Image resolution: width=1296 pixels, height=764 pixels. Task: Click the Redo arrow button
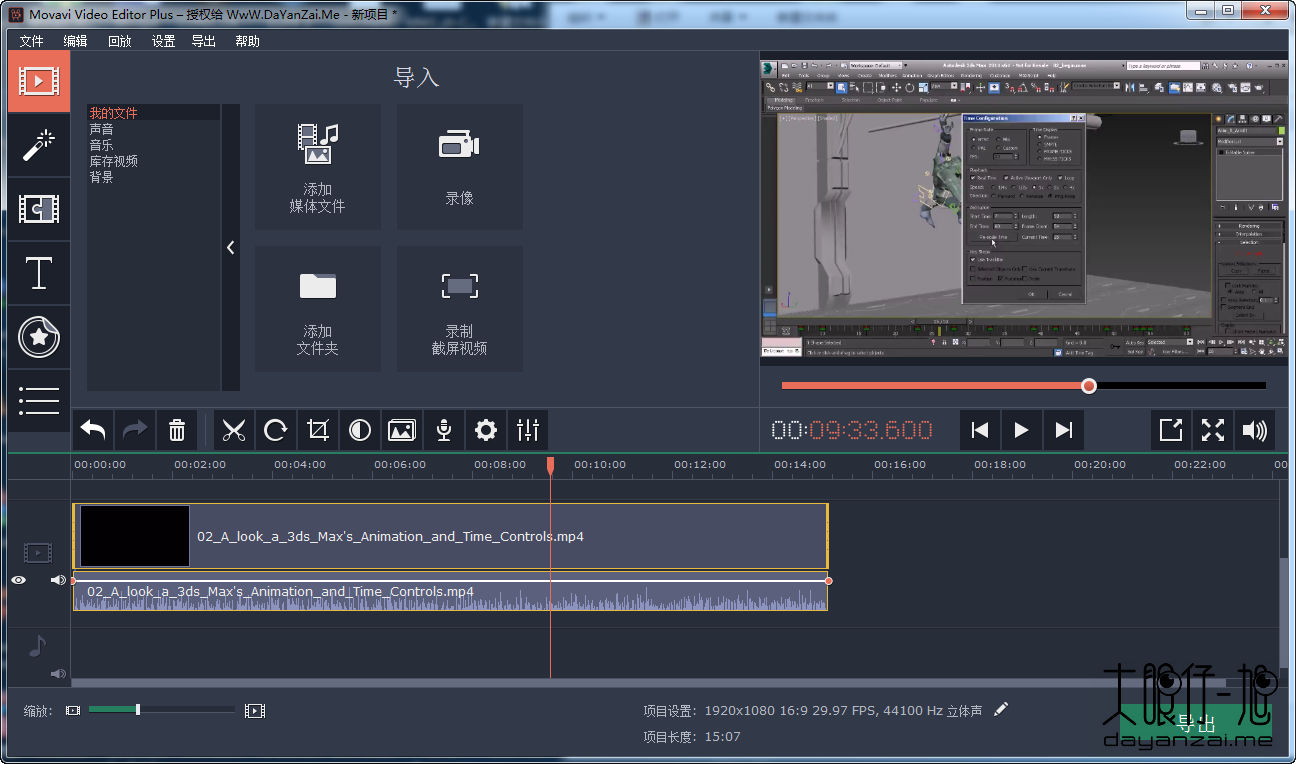135,430
